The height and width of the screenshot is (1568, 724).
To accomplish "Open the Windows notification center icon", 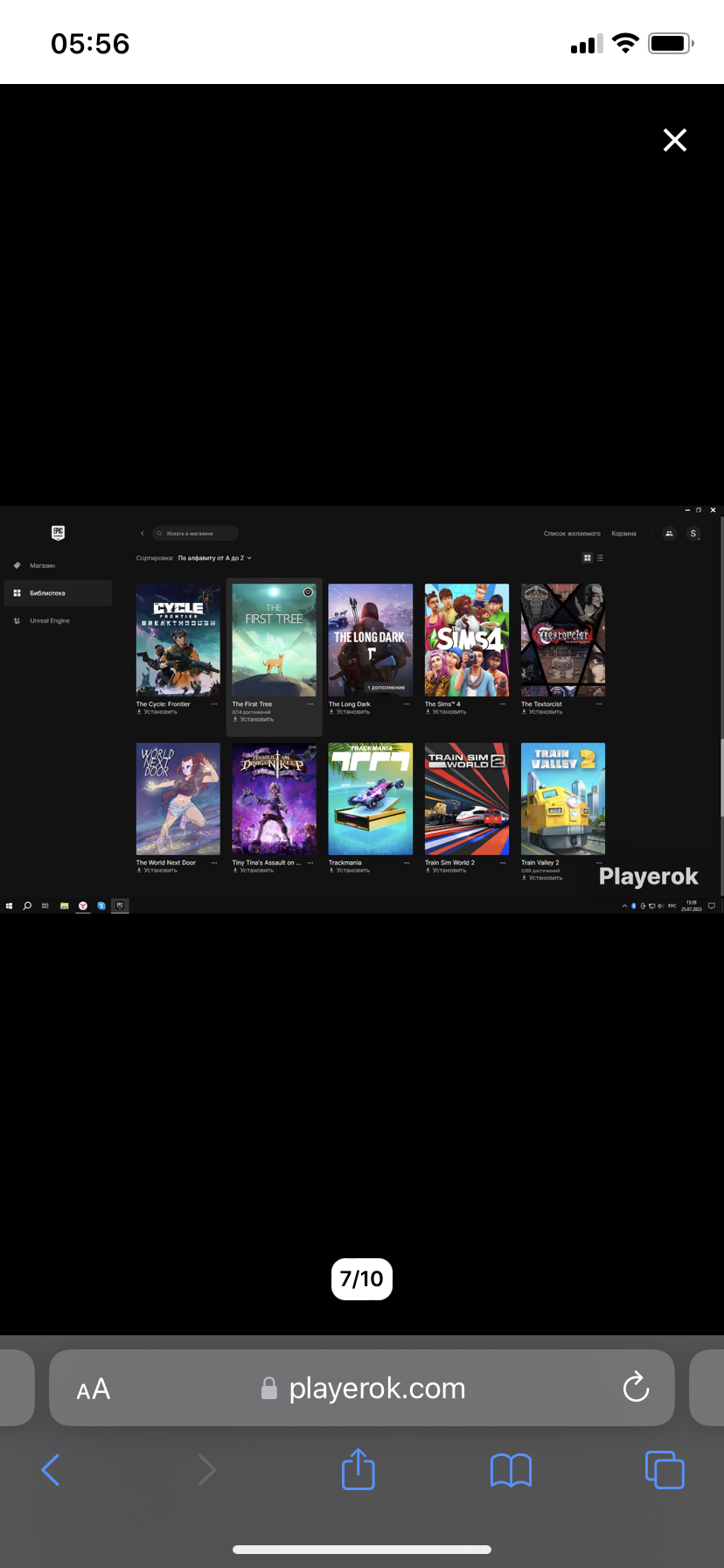I will click(712, 906).
